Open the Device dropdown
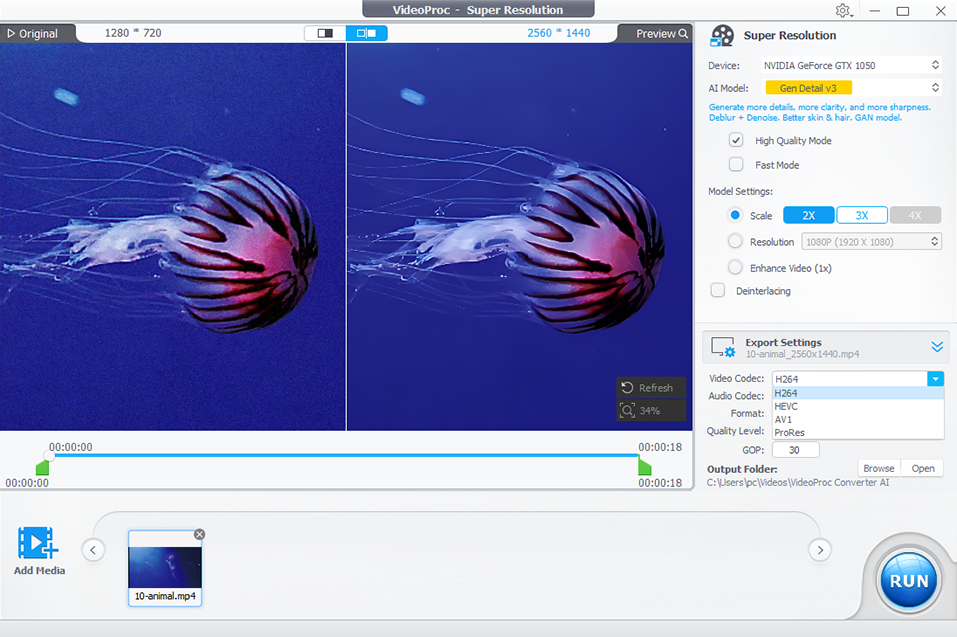The image size is (957, 637). 852,66
